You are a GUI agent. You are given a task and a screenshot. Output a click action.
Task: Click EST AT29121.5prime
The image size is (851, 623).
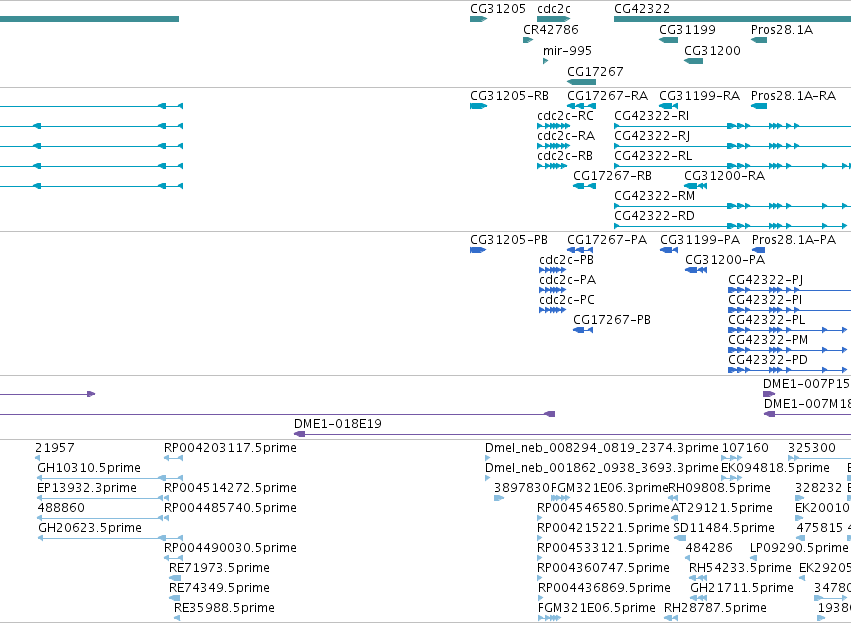tap(722, 508)
